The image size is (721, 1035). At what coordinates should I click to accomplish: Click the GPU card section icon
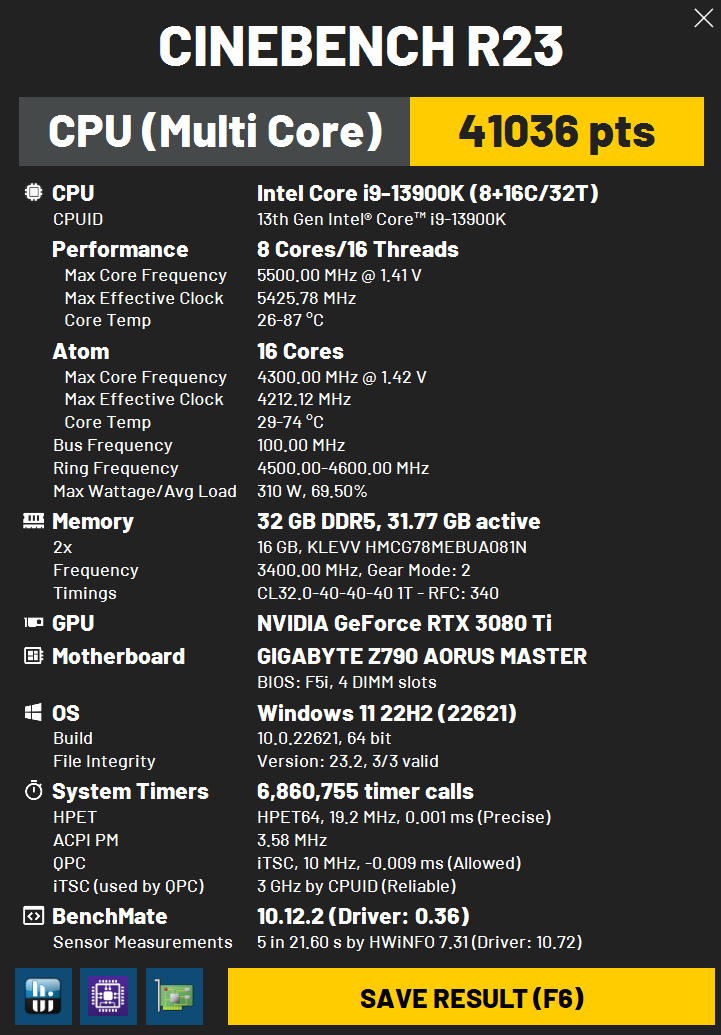pyautogui.click(x=33, y=622)
